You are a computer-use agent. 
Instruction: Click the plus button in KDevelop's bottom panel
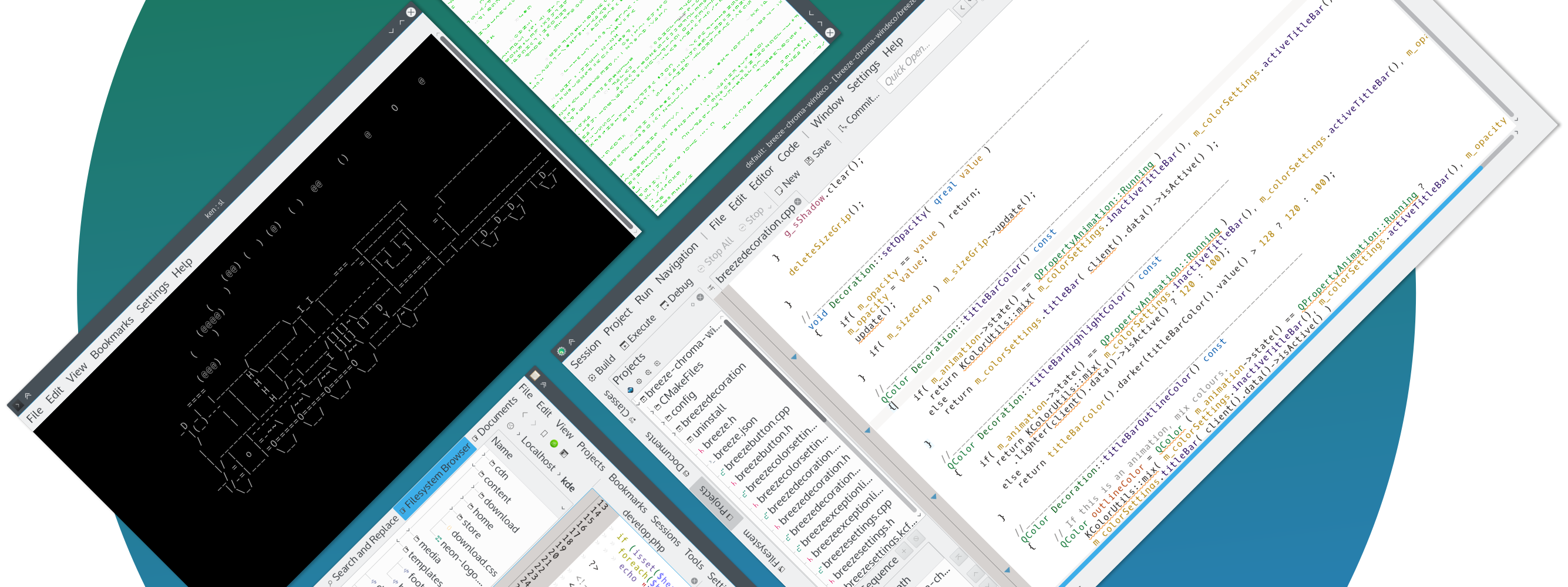tap(904, 552)
